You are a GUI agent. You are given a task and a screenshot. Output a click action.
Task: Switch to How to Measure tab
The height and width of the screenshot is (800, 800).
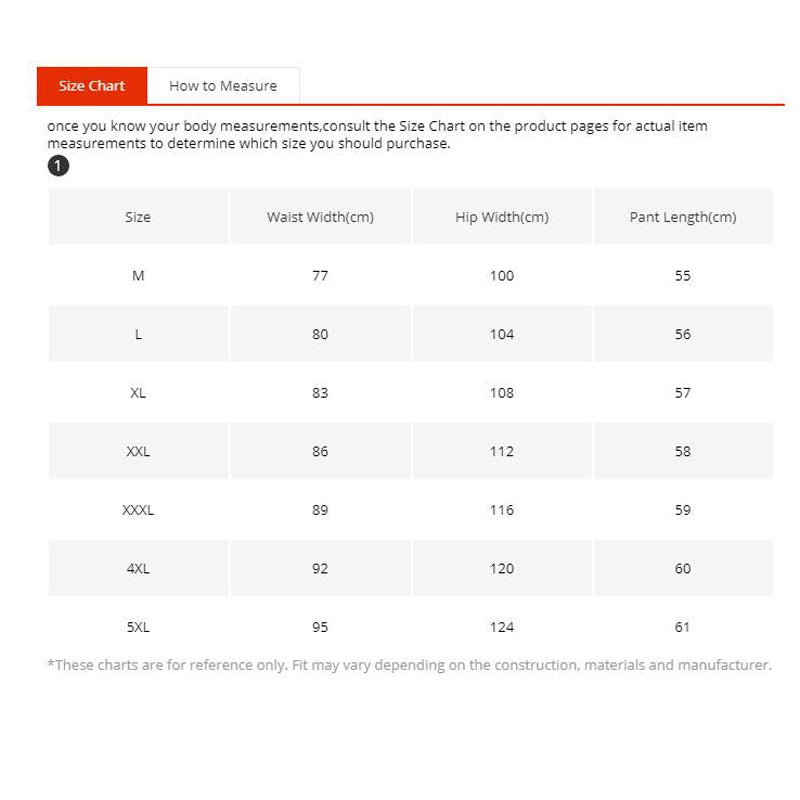click(x=223, y=86)
